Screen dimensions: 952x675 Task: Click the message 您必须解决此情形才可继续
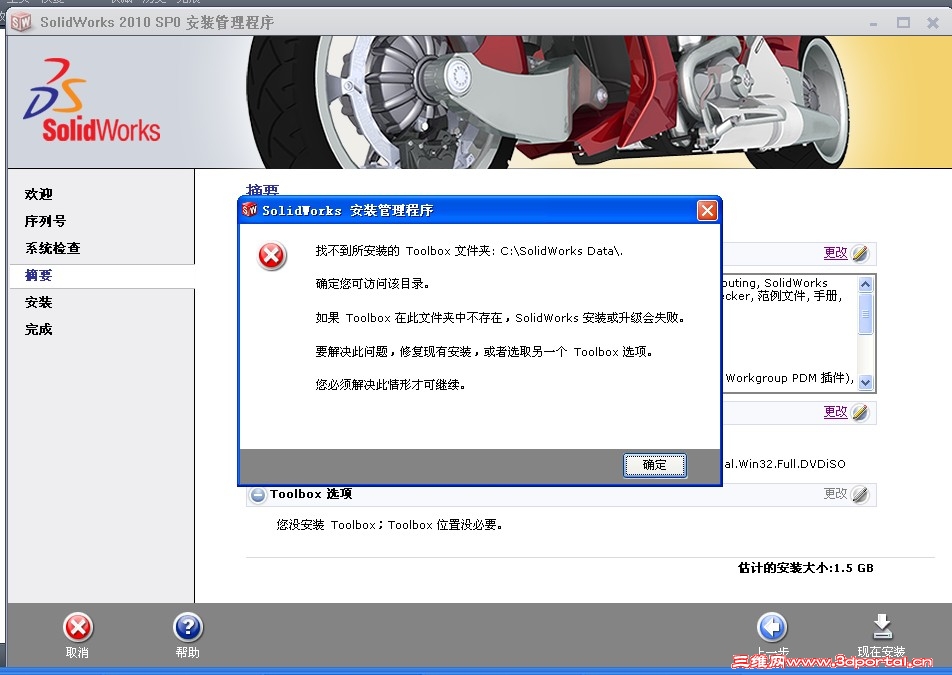point(390,385)
